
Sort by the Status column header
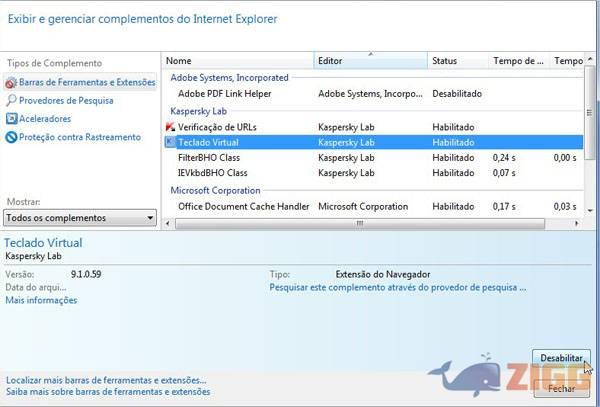tap(458, 60)
